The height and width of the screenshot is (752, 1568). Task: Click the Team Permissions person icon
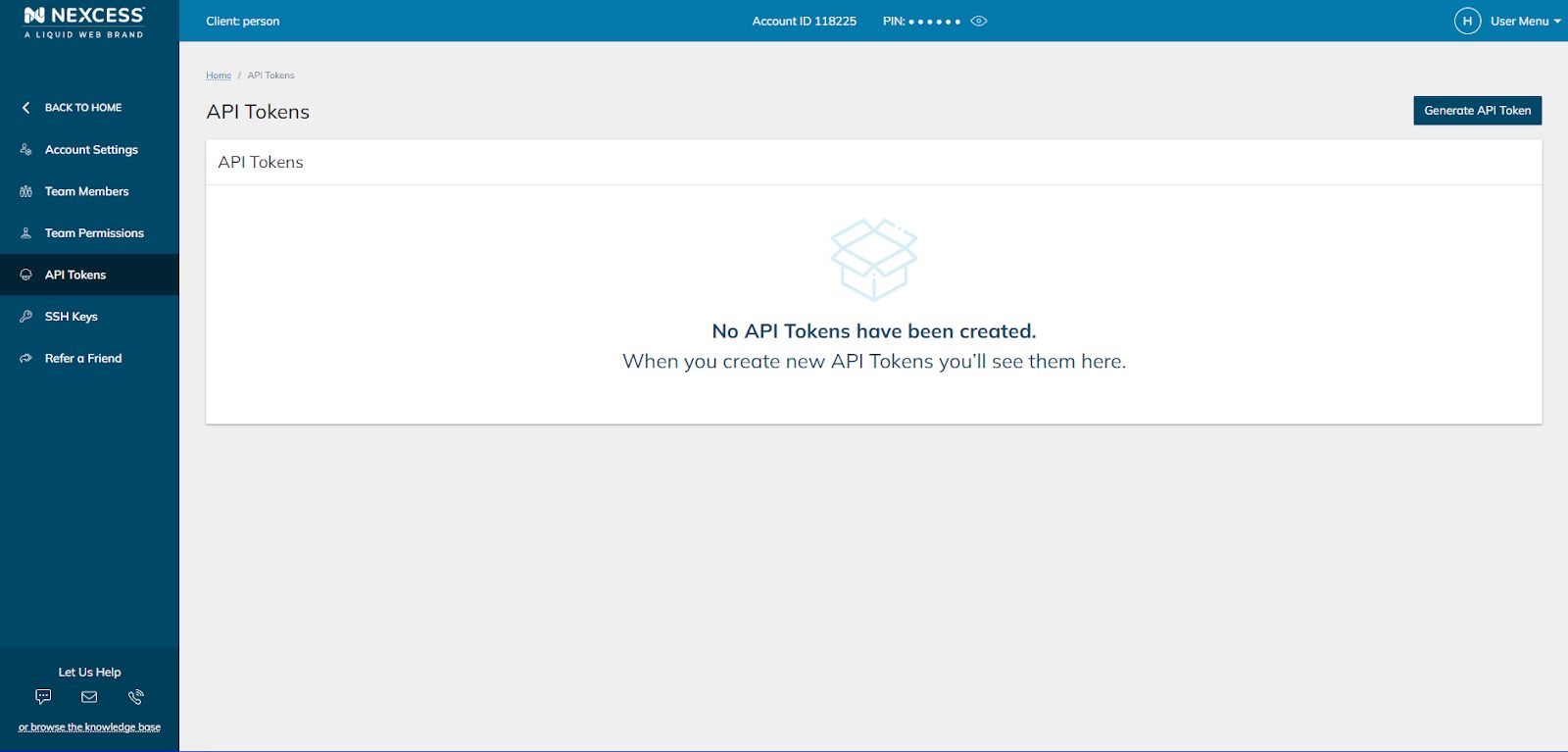[x=26, y=233]
